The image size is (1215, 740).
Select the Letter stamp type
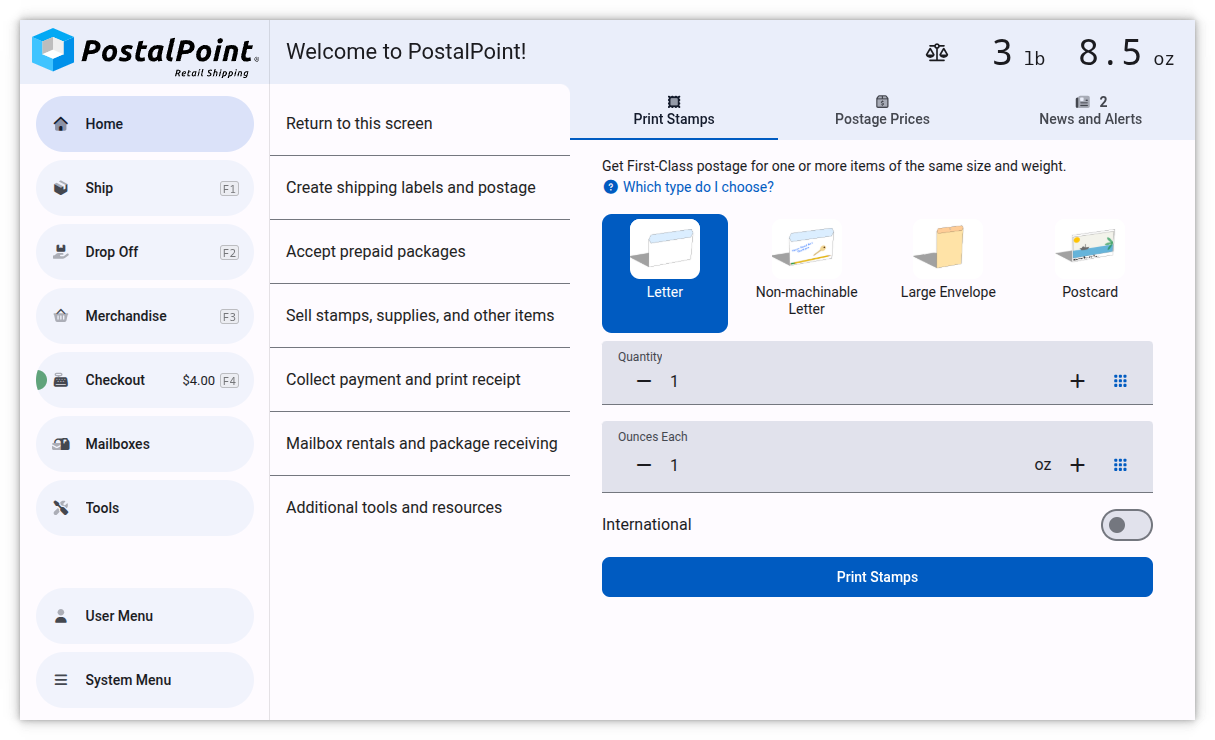click(x=664, y=273)
